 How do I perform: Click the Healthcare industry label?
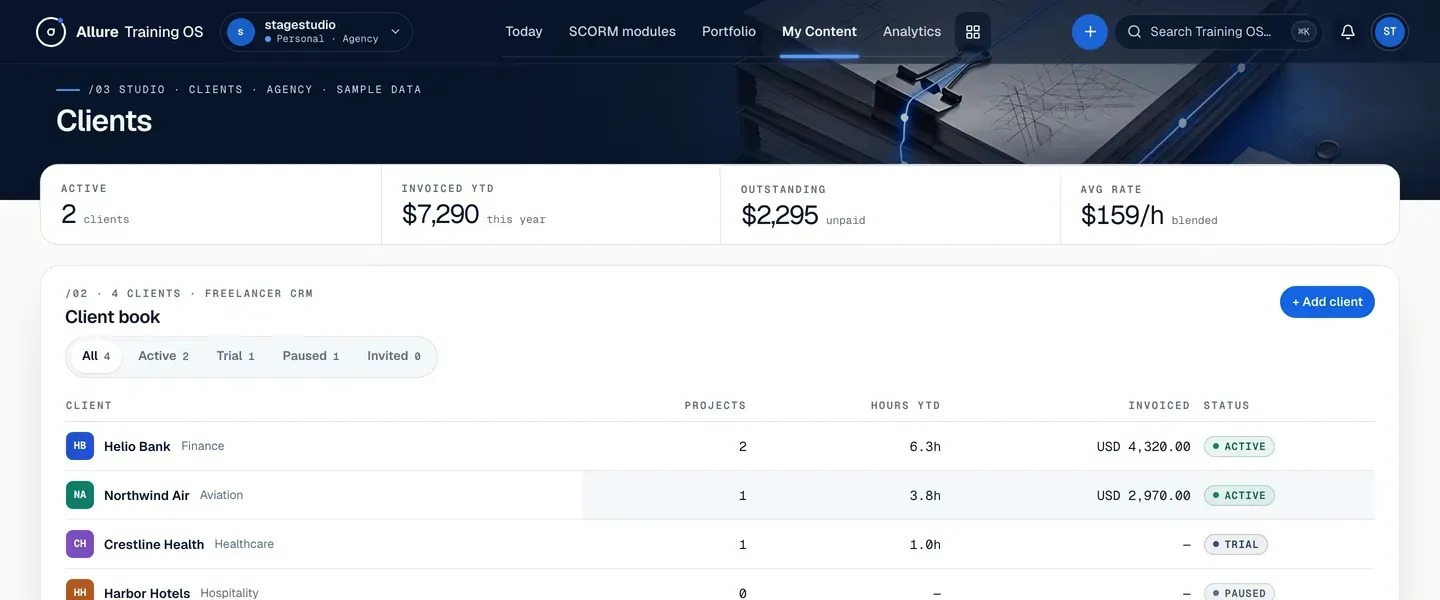tap(244, 544)
